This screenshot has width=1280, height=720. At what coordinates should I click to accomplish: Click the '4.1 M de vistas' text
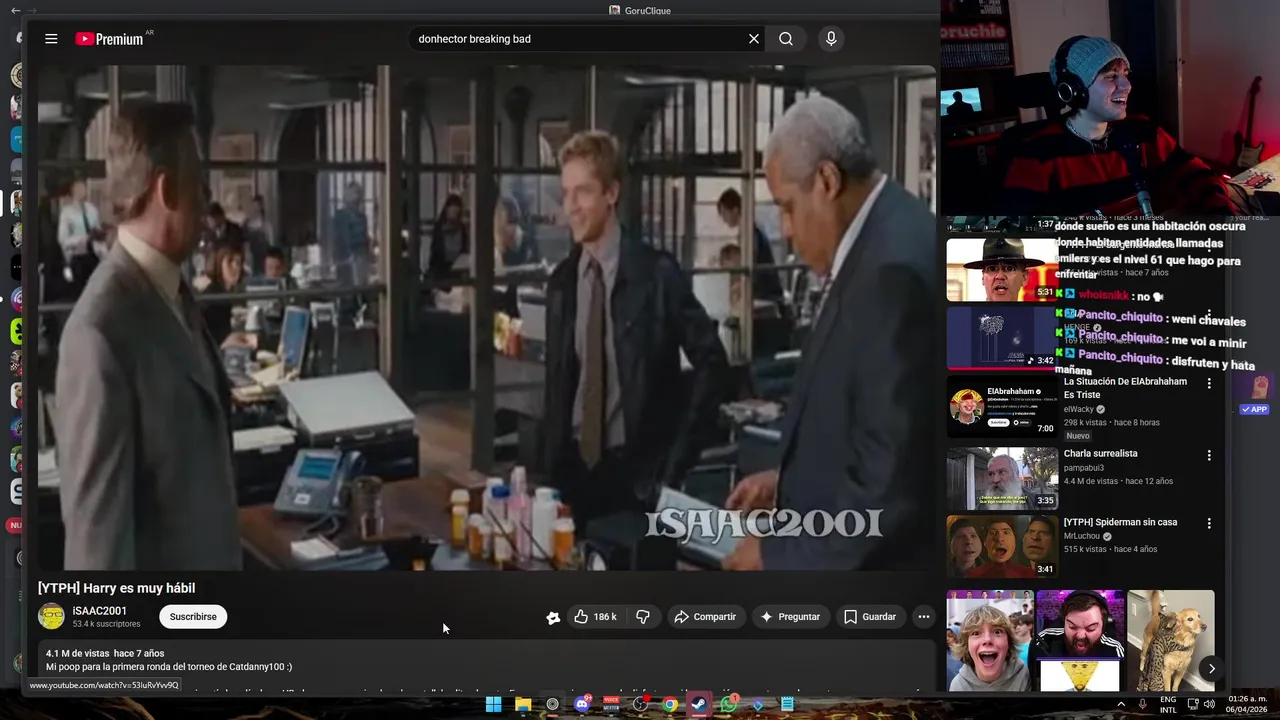click(77, 653)
